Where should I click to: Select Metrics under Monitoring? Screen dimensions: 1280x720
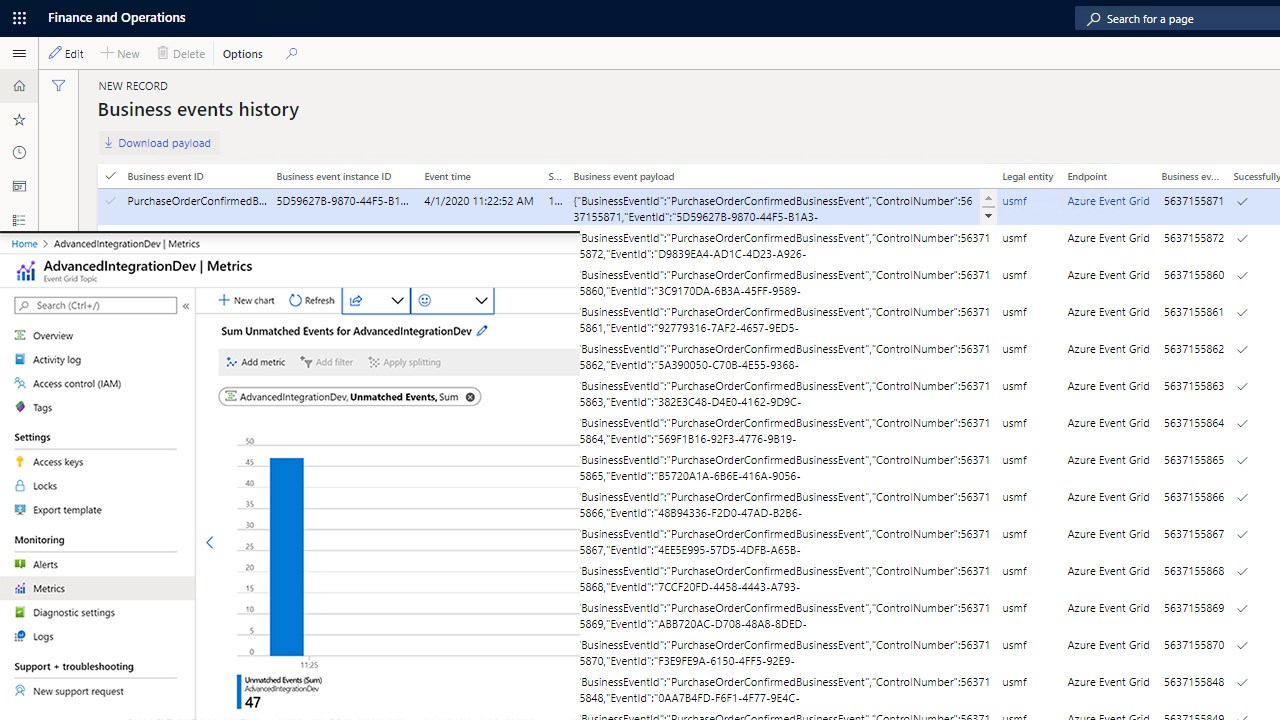click(97, 589)
